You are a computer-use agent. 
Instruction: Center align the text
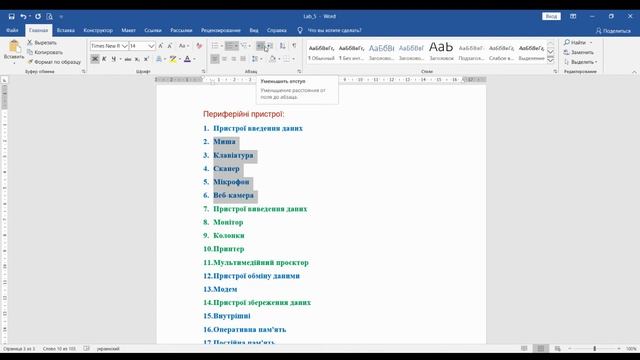tap(224, 59)
